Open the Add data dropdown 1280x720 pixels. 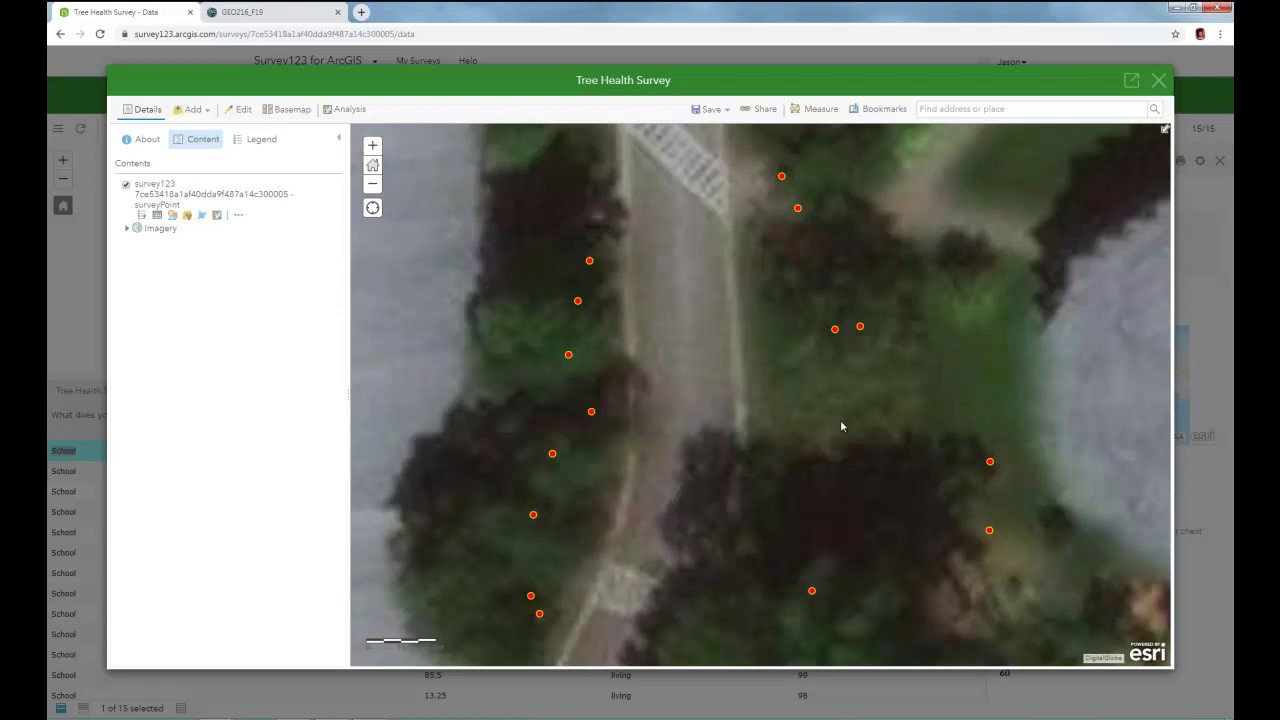pos(191,109)
